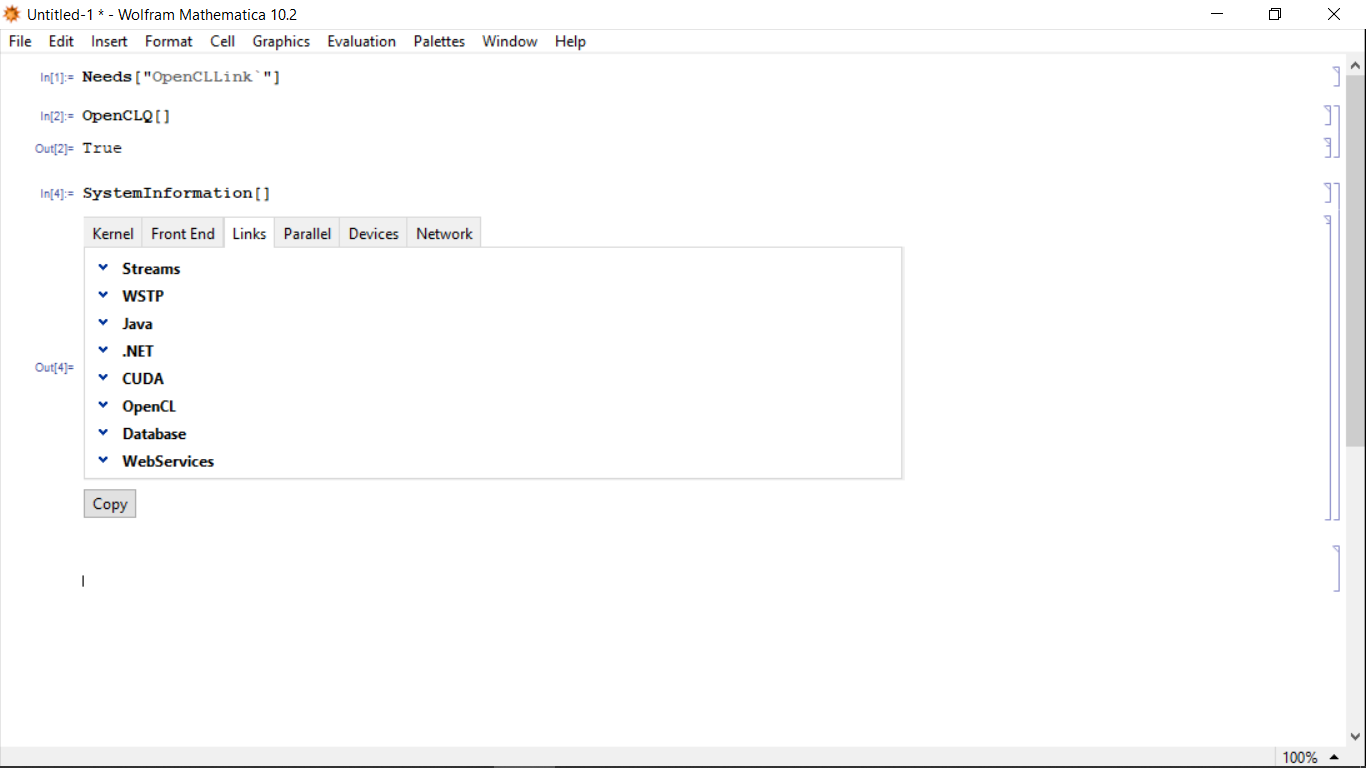This screenshot has width=1366, height=768.
Task: Switch to the Devices tab
Action: [x=374, y=233]
